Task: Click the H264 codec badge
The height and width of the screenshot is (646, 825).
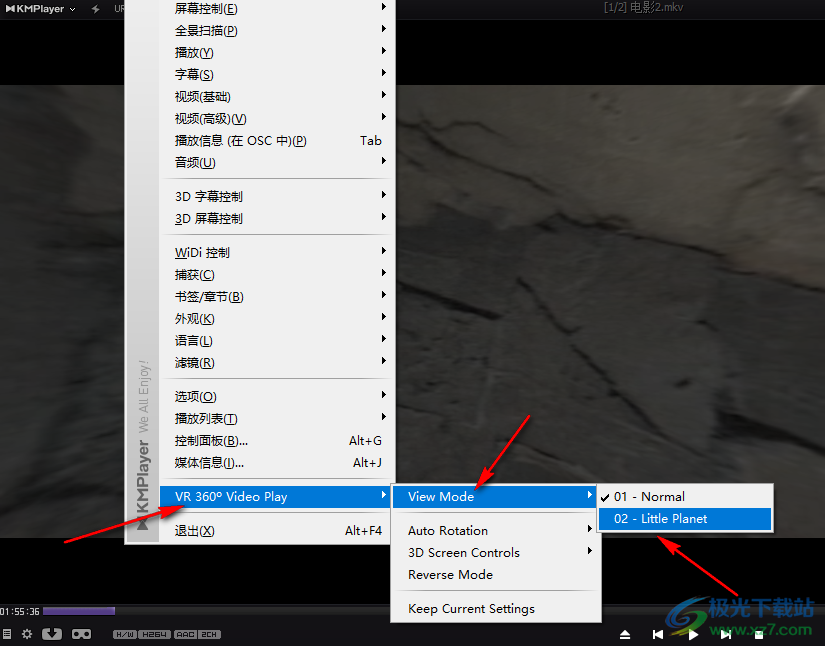Action: (155, 634)
